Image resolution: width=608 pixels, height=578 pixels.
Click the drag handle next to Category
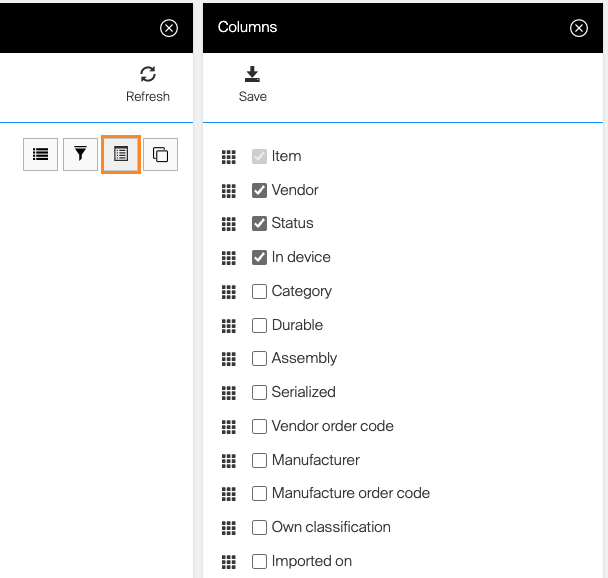click(x=228, y=291)
